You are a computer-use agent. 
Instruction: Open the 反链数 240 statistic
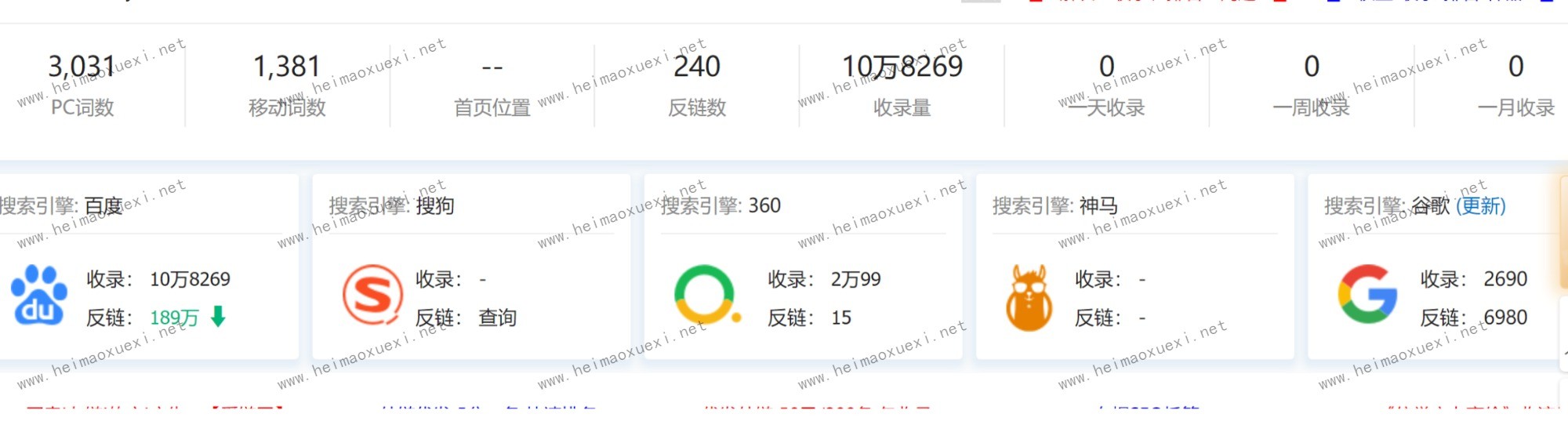(x=696, y=67)
